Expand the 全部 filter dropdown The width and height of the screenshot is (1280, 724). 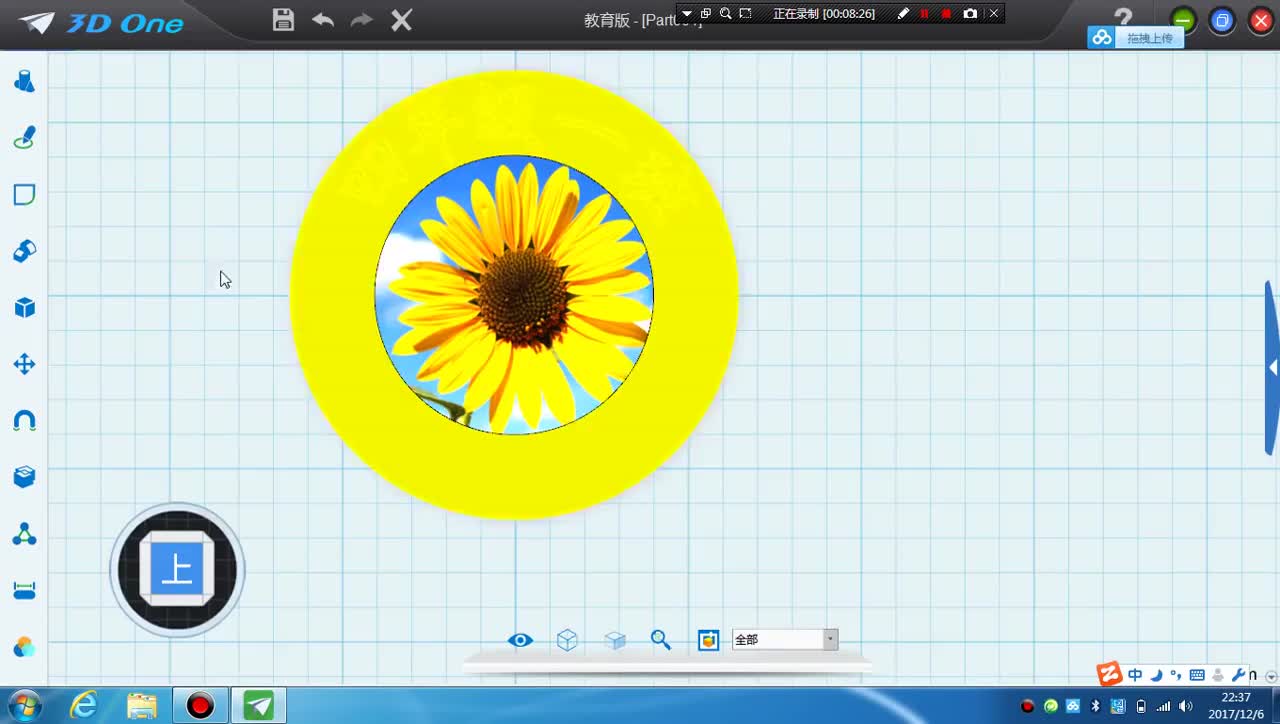830,640
